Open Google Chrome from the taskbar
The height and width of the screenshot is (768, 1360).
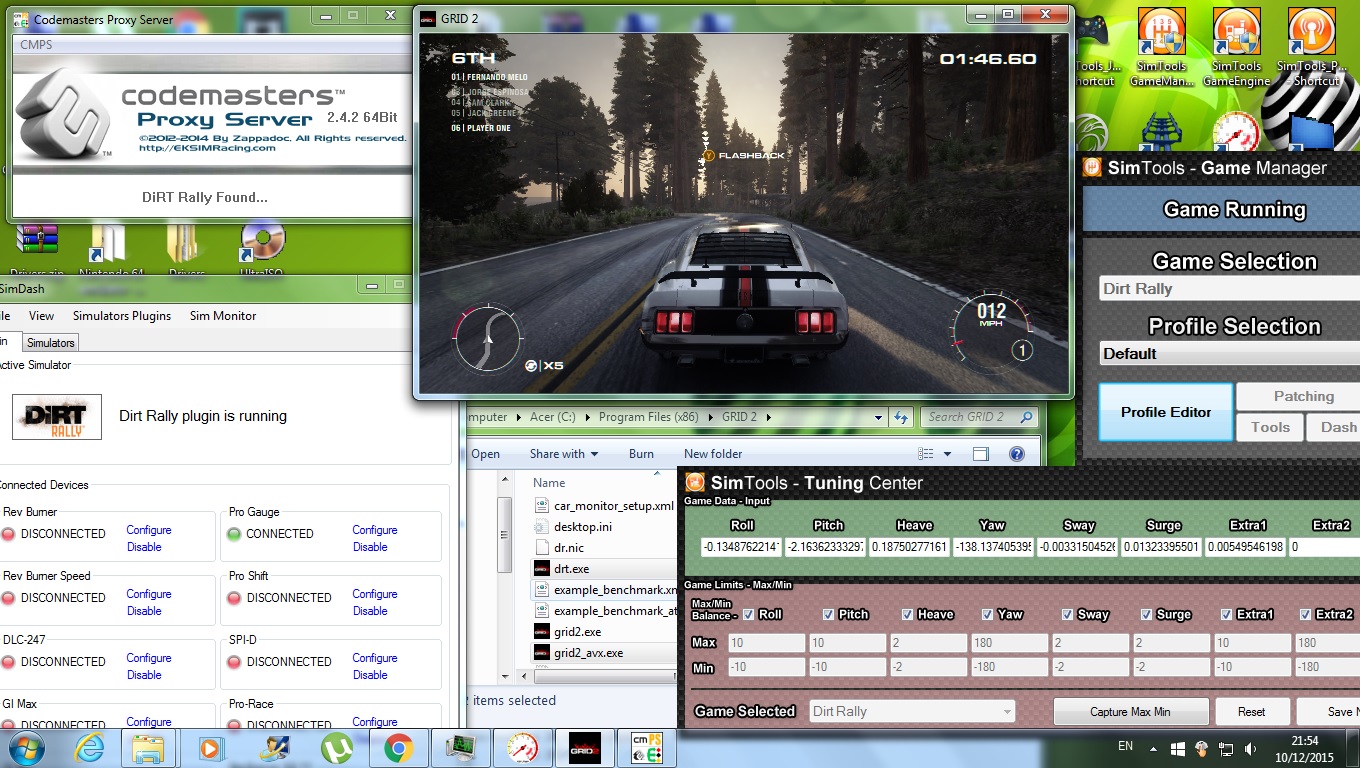[x=398, y=747]
